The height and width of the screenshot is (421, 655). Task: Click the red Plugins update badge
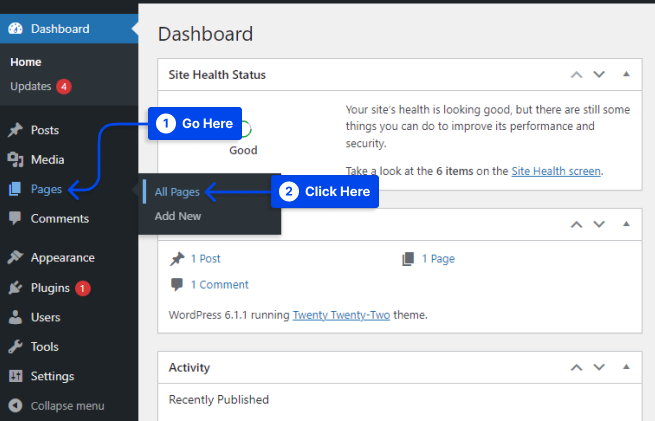[x=83, y=288]
